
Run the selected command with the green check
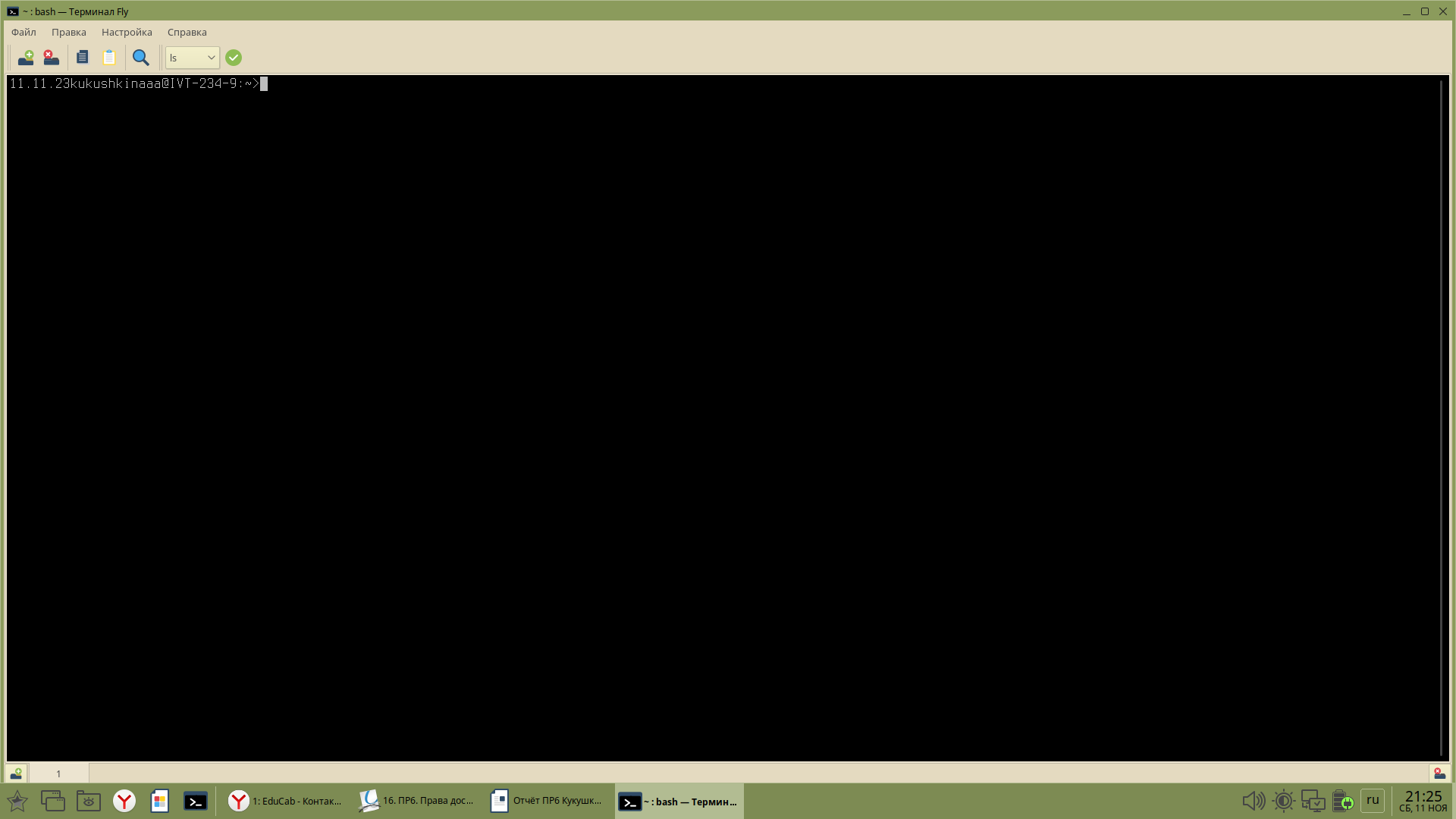point(234,58)
